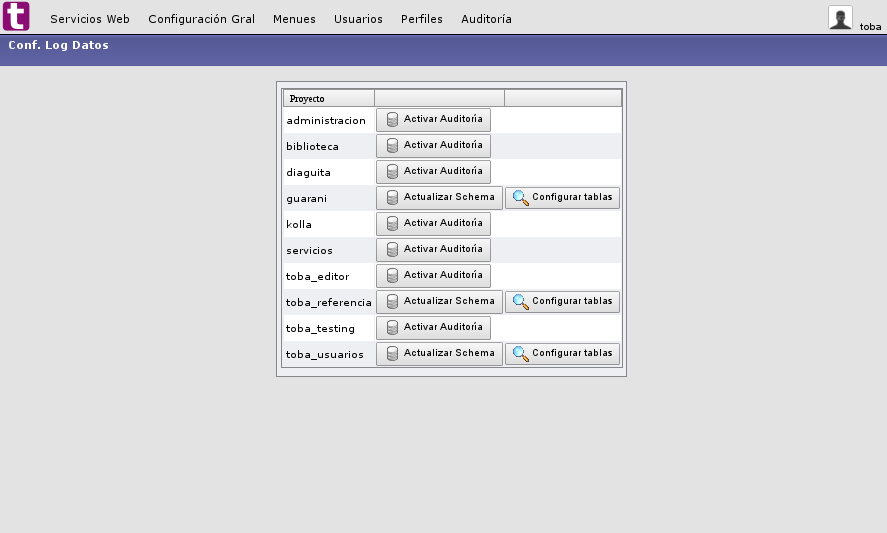This screenshot has width=887, height=533.
Task: Update schema for guarani project
Action: (440, 197)
